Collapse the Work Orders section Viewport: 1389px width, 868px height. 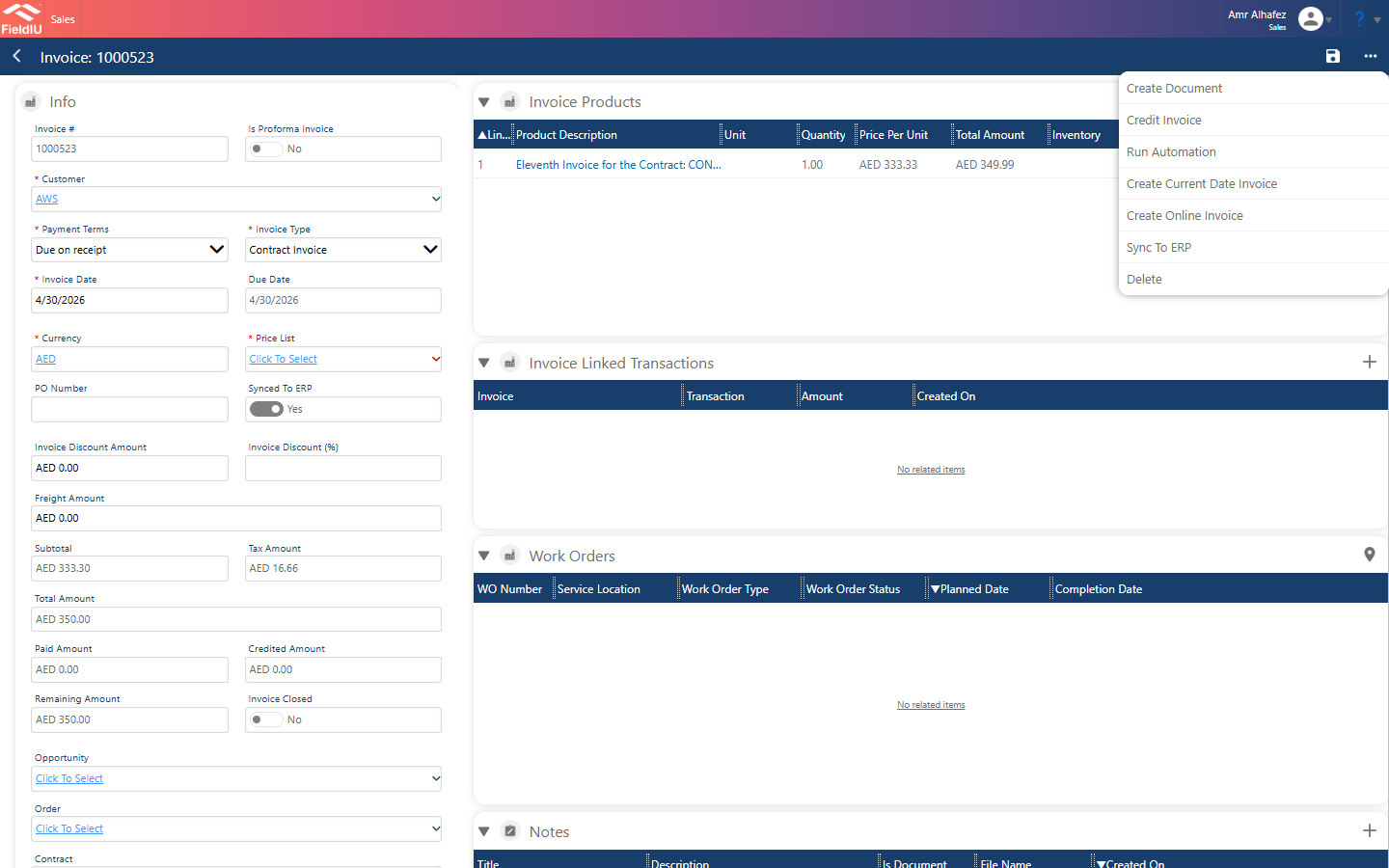[484, 556]
